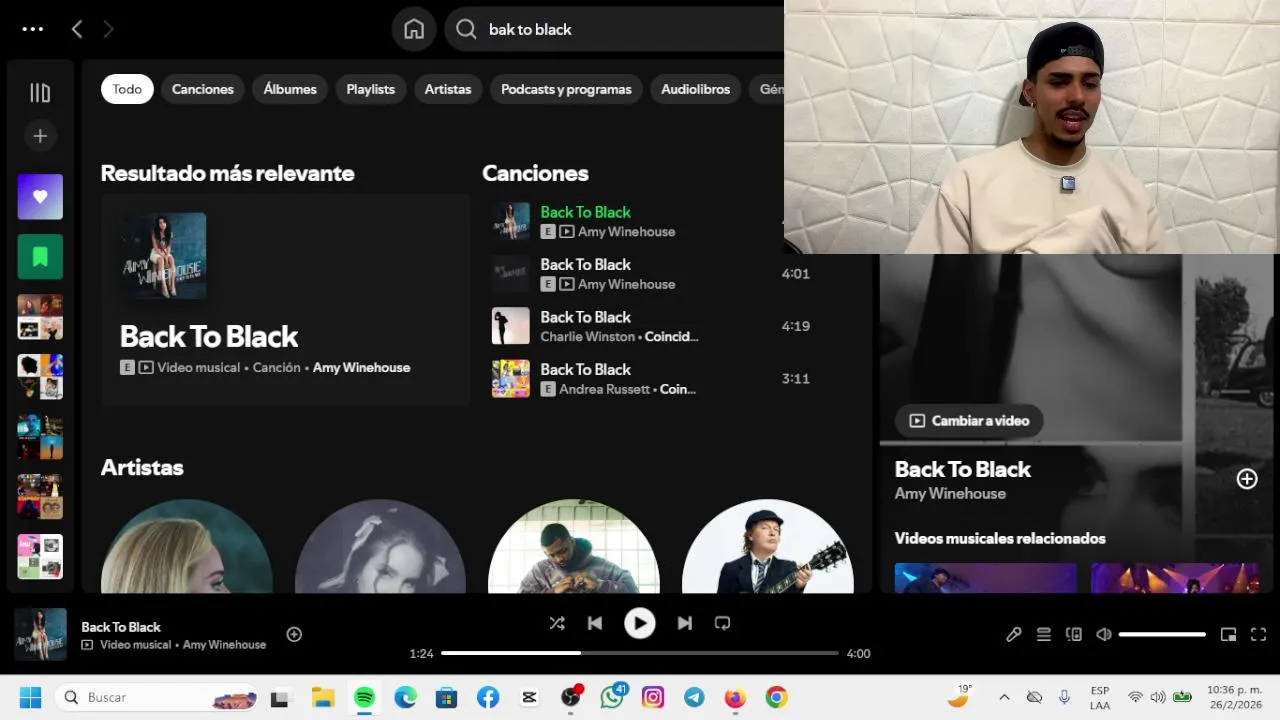Click the playback progress bar

click(x=640, y=653)
